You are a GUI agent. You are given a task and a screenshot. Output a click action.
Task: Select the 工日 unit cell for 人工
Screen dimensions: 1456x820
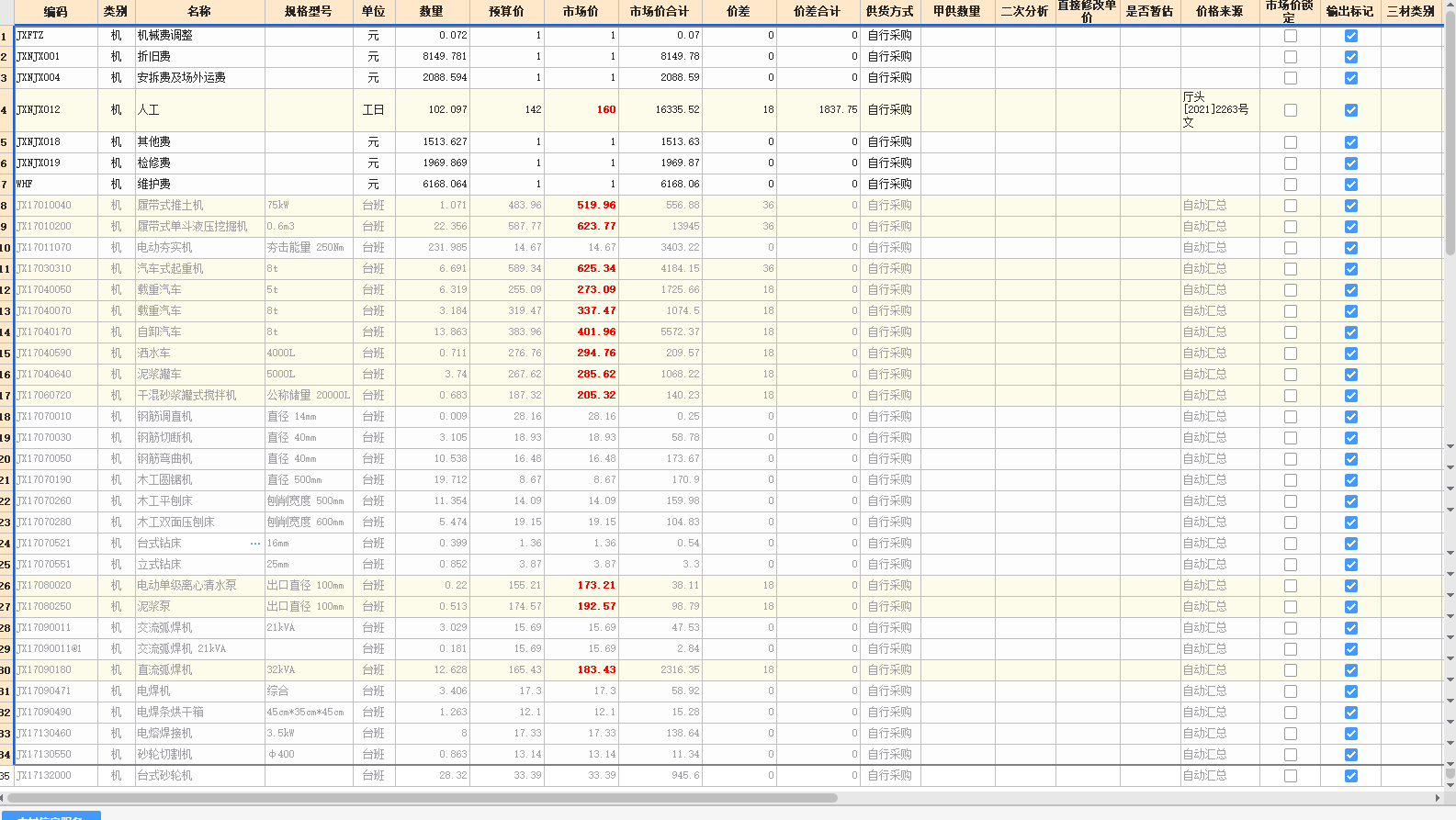point(374,110)
